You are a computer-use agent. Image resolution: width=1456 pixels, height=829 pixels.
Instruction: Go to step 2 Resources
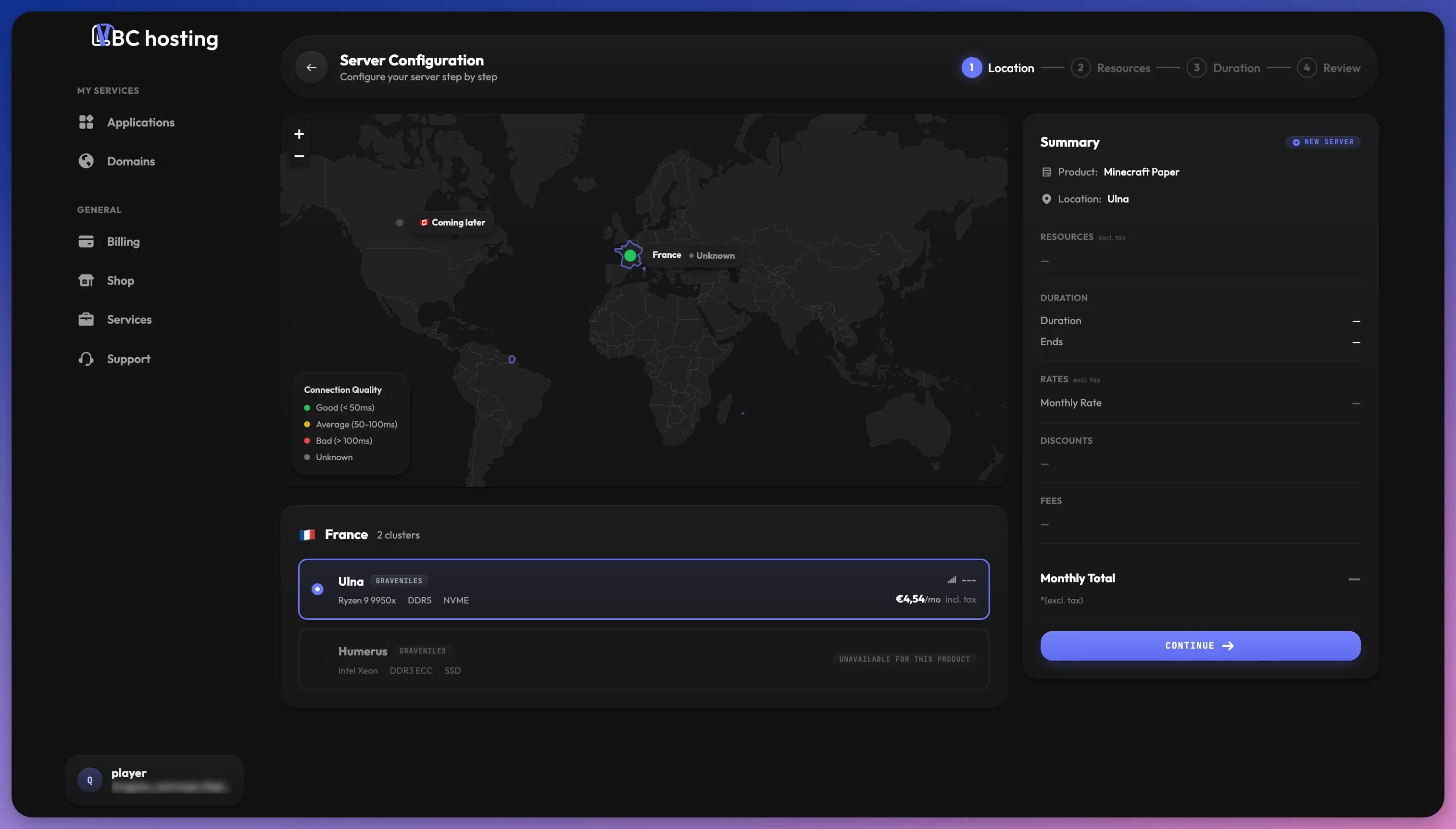point(1110,68)
